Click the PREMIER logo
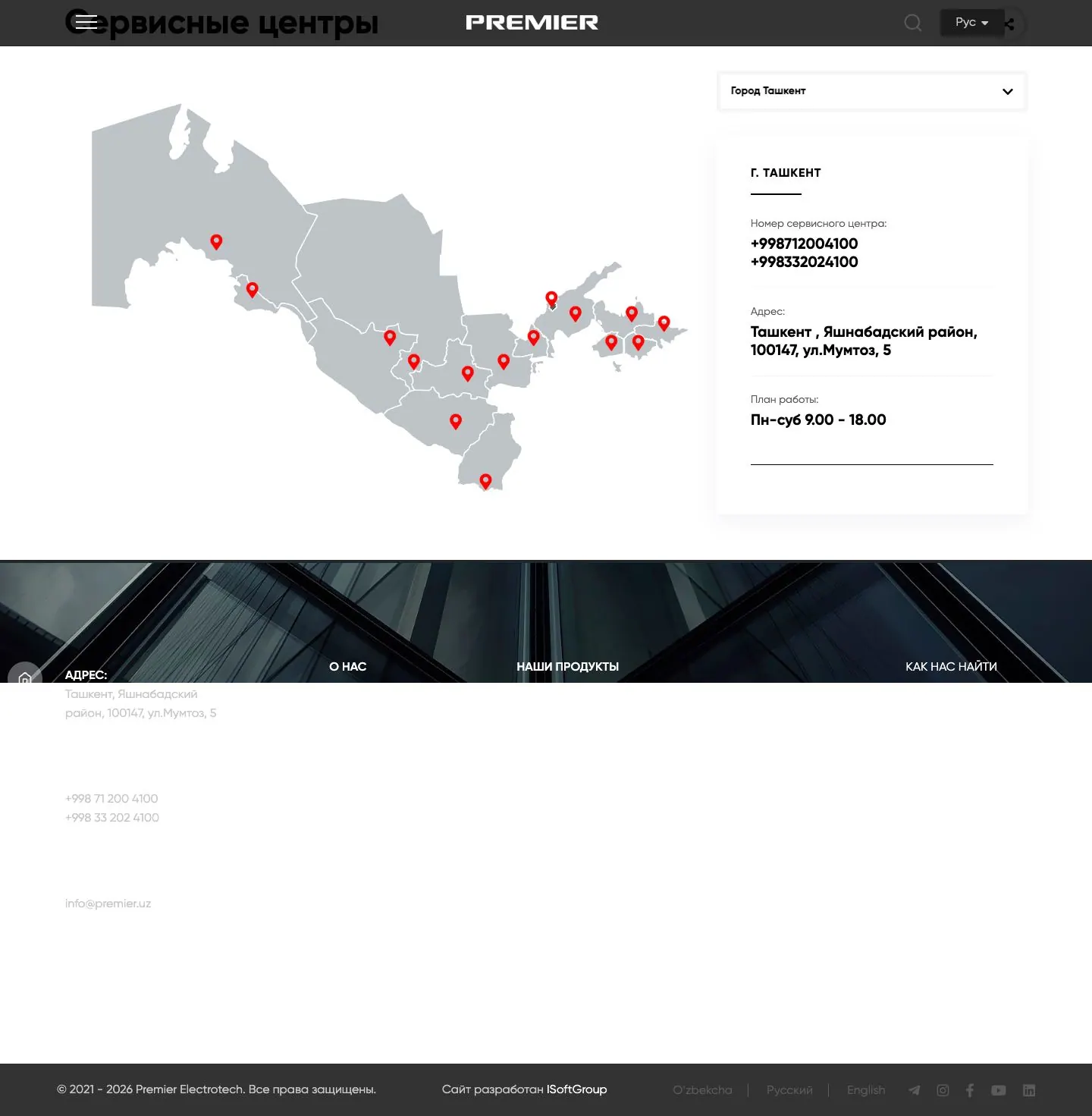1092x1116 pixels. [x=532, y=23]
